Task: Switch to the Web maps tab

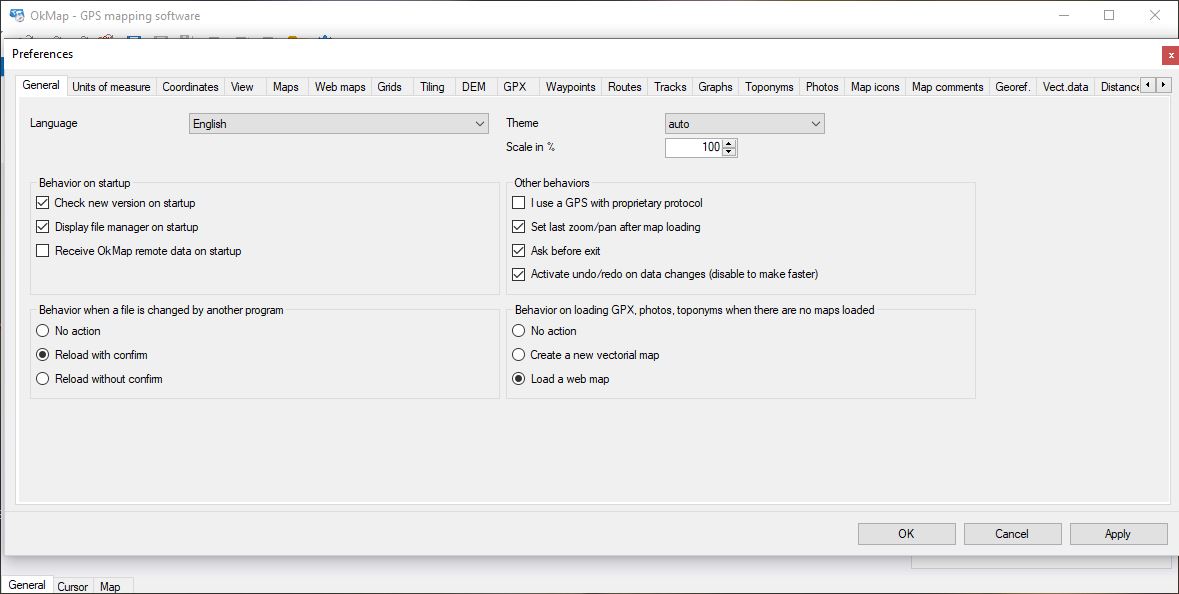Action: click(x=340, y=87)
